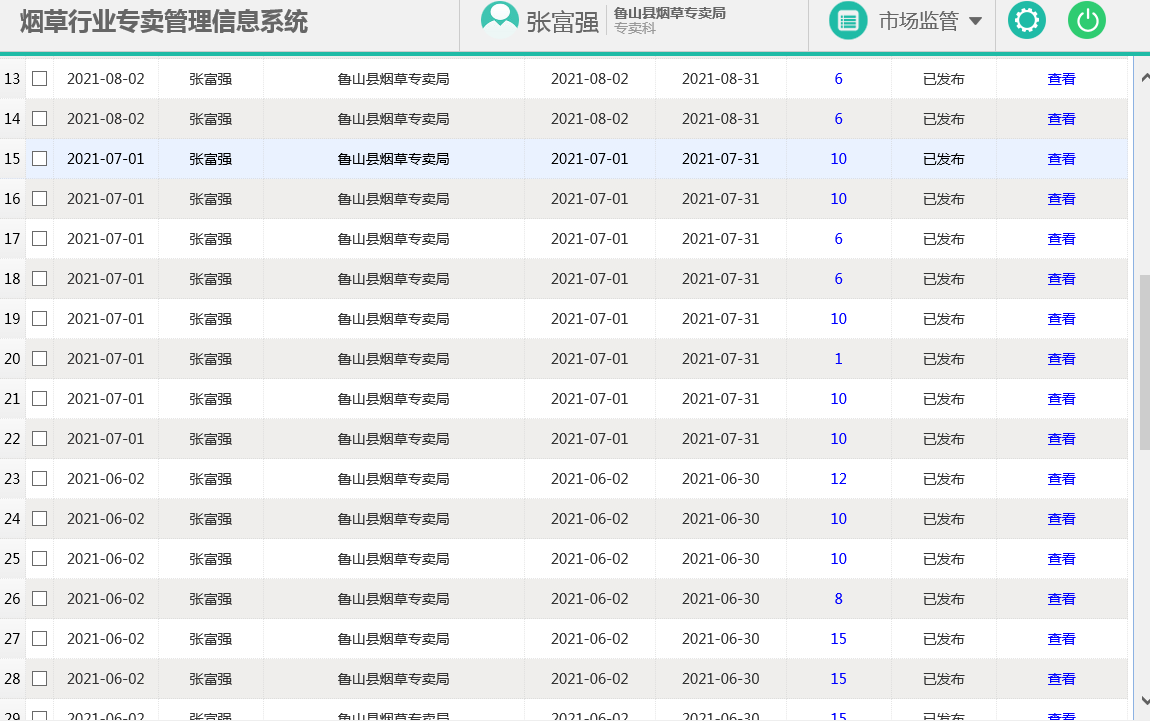Click the 鲁山县烟草专卖局 header organization text
1150x722 pixels.
click(x=670, y=13)
